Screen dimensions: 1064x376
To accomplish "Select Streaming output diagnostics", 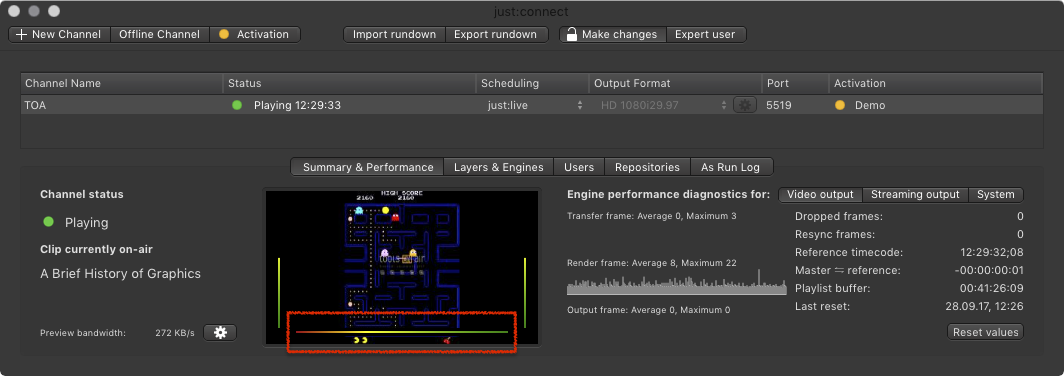I will [915, 195].
